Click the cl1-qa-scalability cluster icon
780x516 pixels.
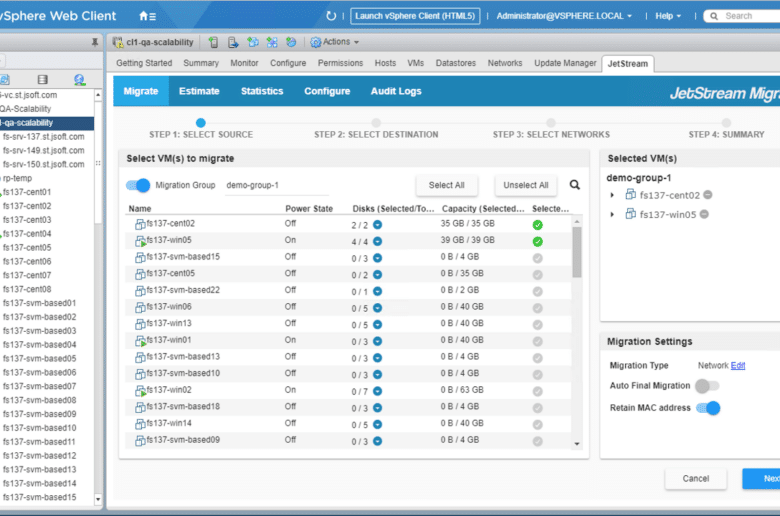click(x=118, y=42)
